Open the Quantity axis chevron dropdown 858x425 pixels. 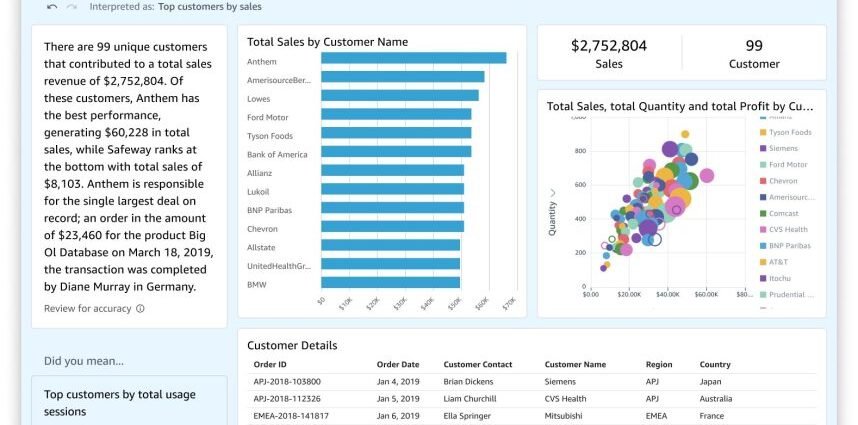tap(552, 193)
